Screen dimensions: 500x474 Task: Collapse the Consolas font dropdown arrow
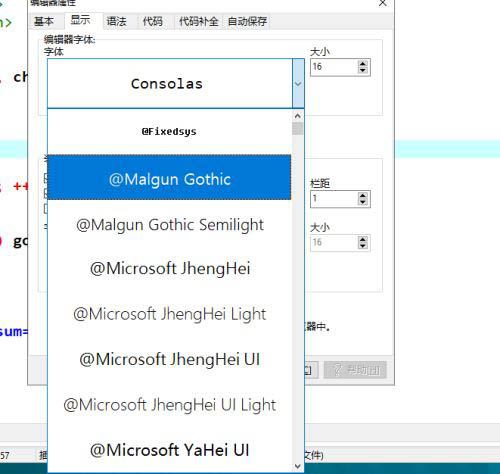(298, 83)
